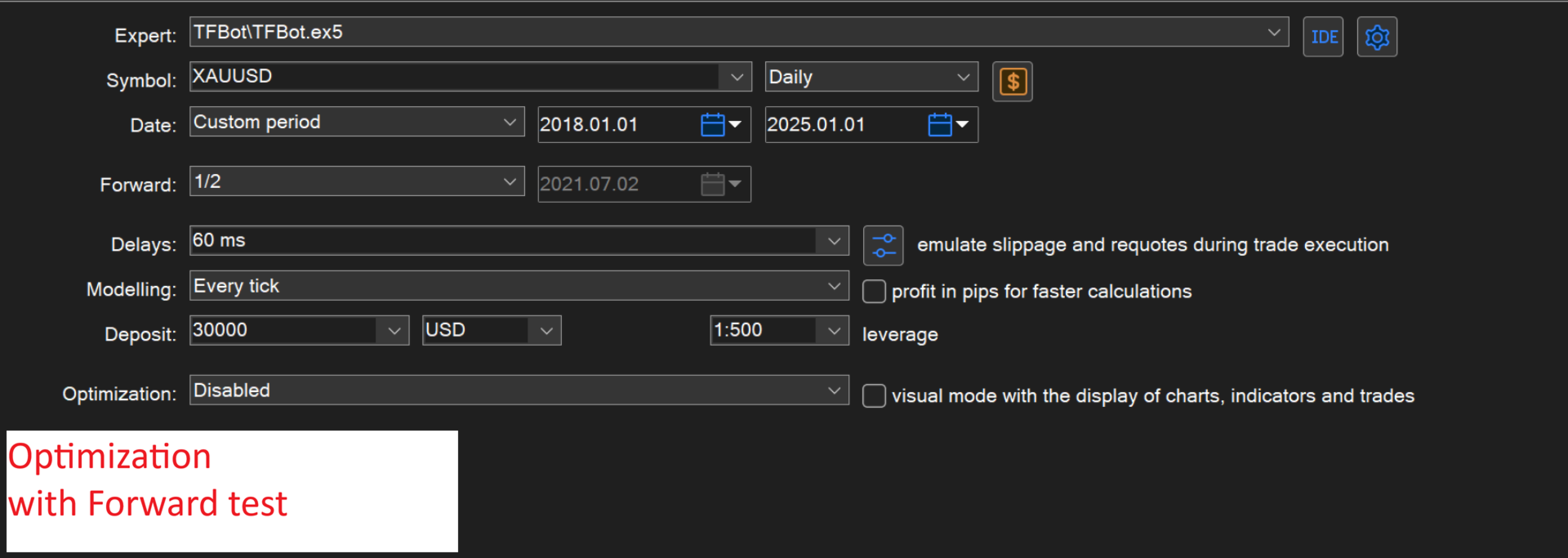
Task: Open calendar for forward date 2021.07.02
Action: (x=721, y=185)
